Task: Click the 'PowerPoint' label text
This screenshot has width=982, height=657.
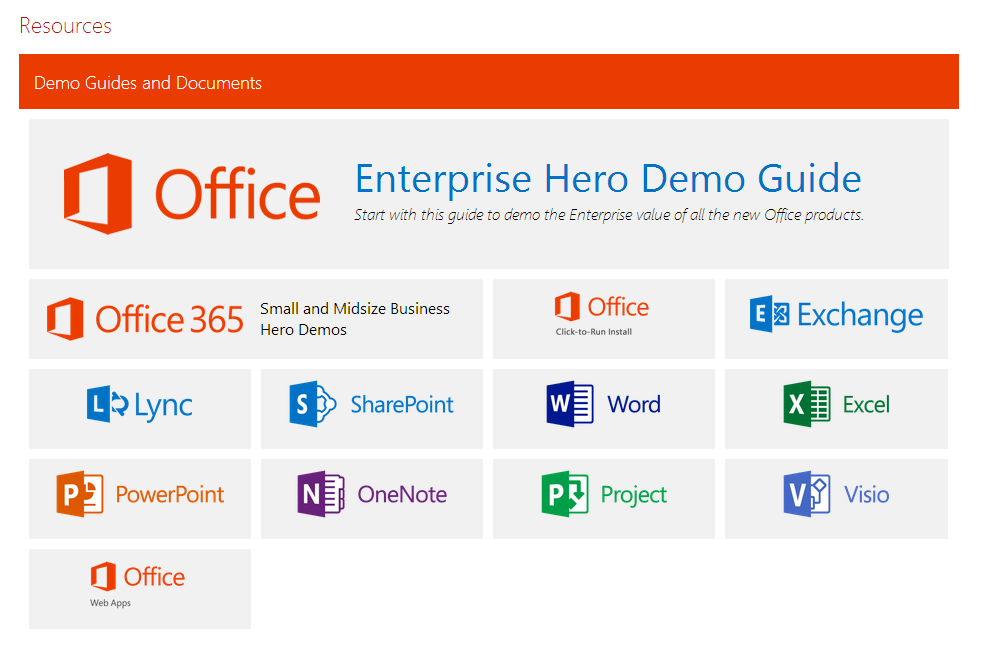Action: coord(170,495)
